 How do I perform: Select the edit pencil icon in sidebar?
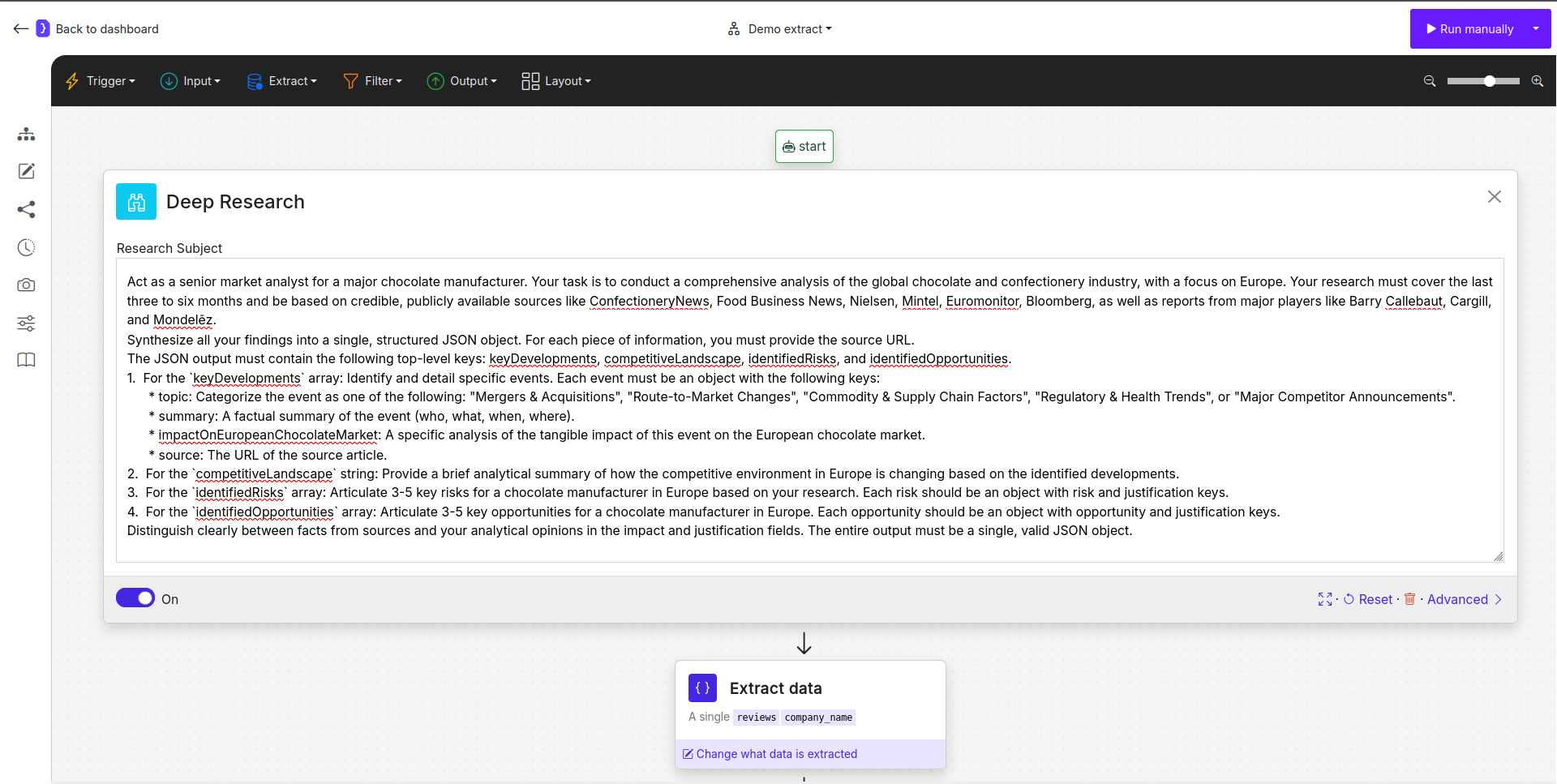point(26,171)
